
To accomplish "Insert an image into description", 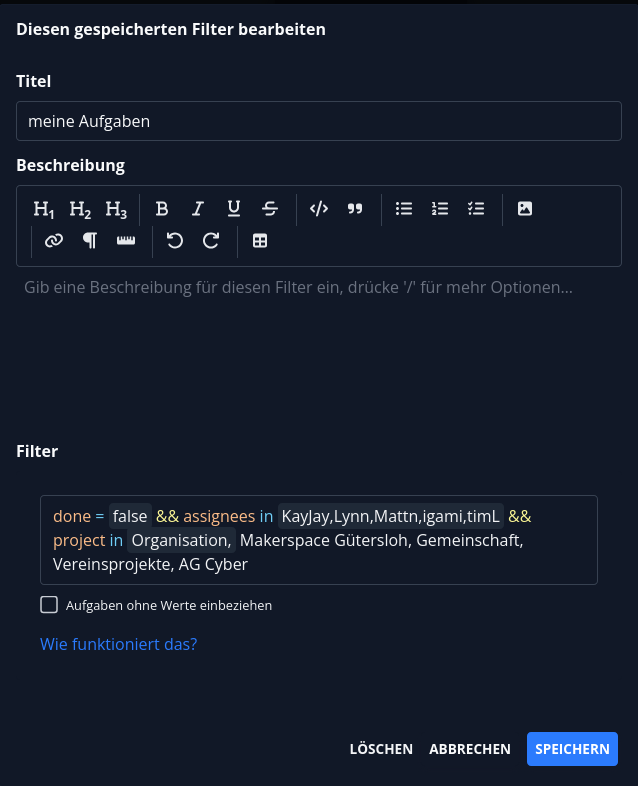I will point(525,209).
